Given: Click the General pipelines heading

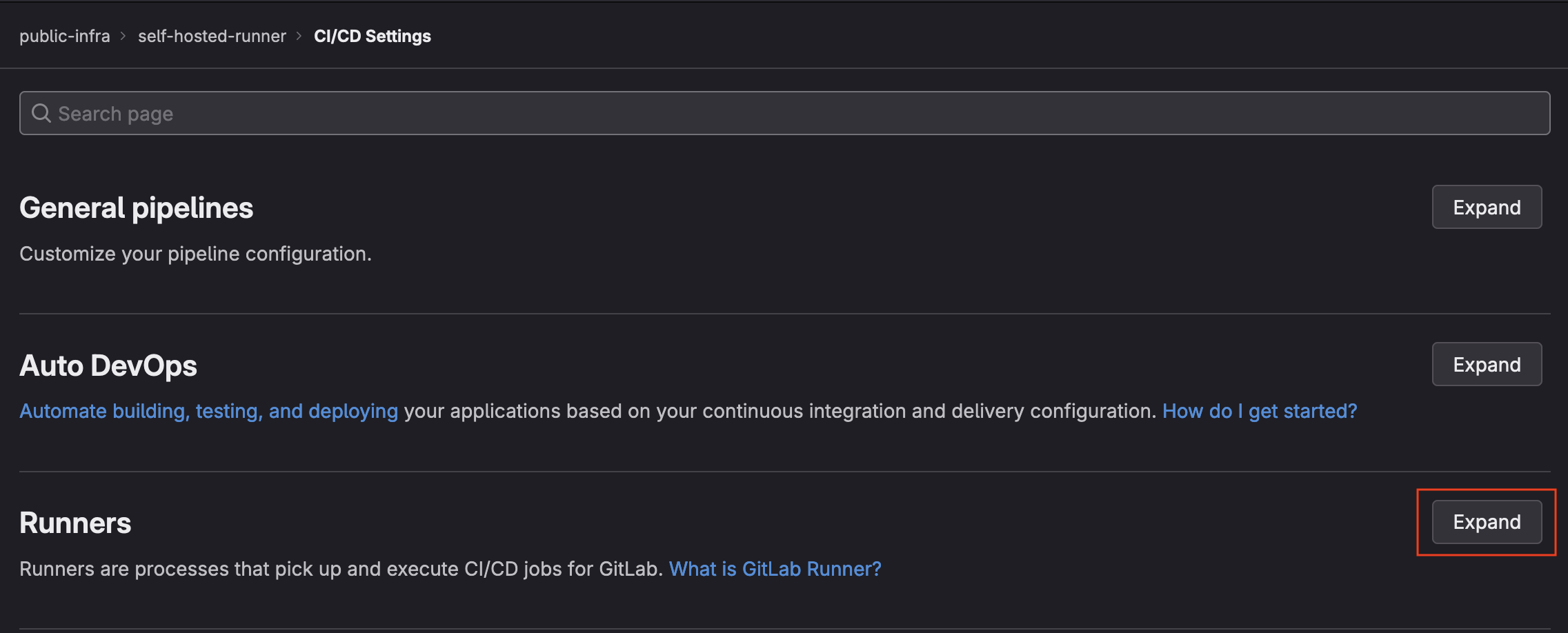Looking at the screenshot, I should (x=137, y=208).
